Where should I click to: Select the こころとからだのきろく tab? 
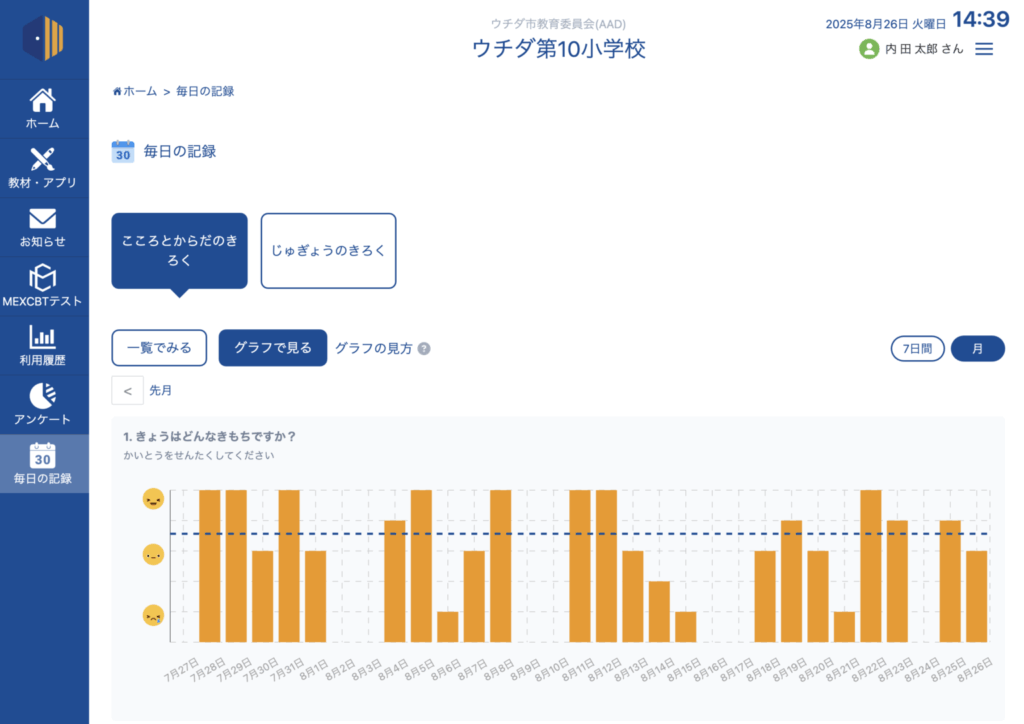179,251
